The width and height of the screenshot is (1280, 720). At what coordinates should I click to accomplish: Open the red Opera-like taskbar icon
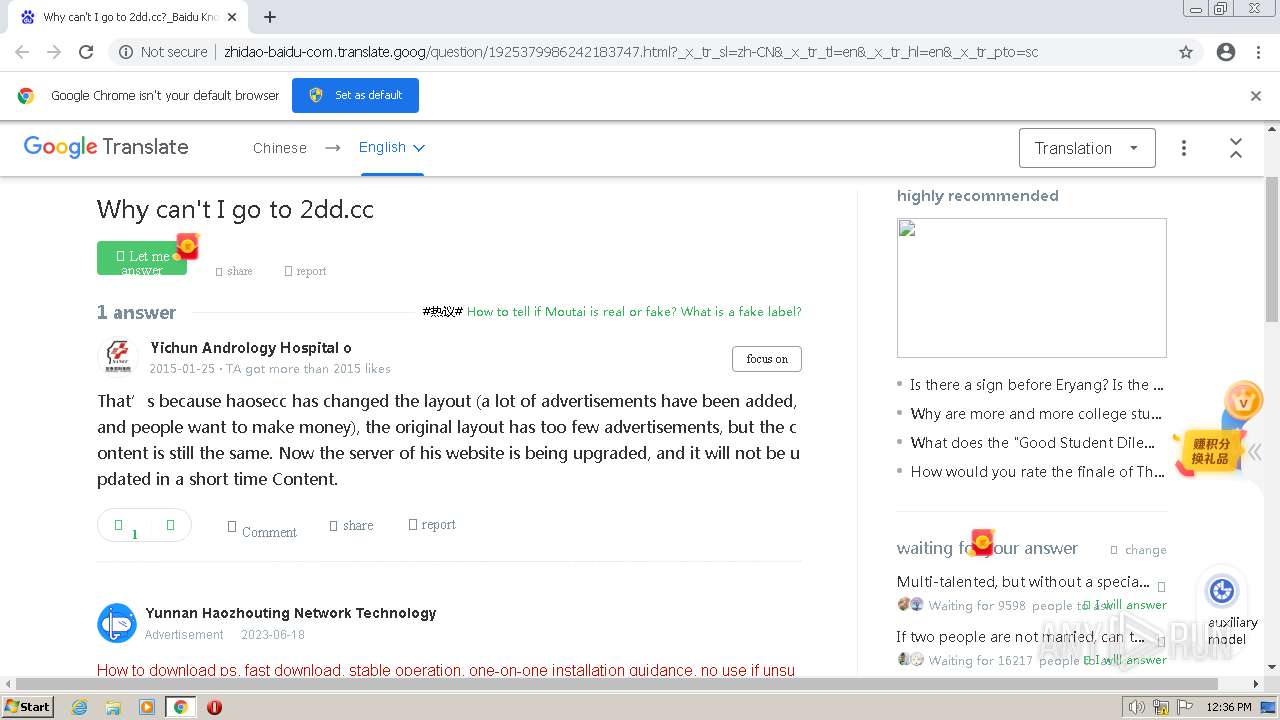[x=214, y=707]
